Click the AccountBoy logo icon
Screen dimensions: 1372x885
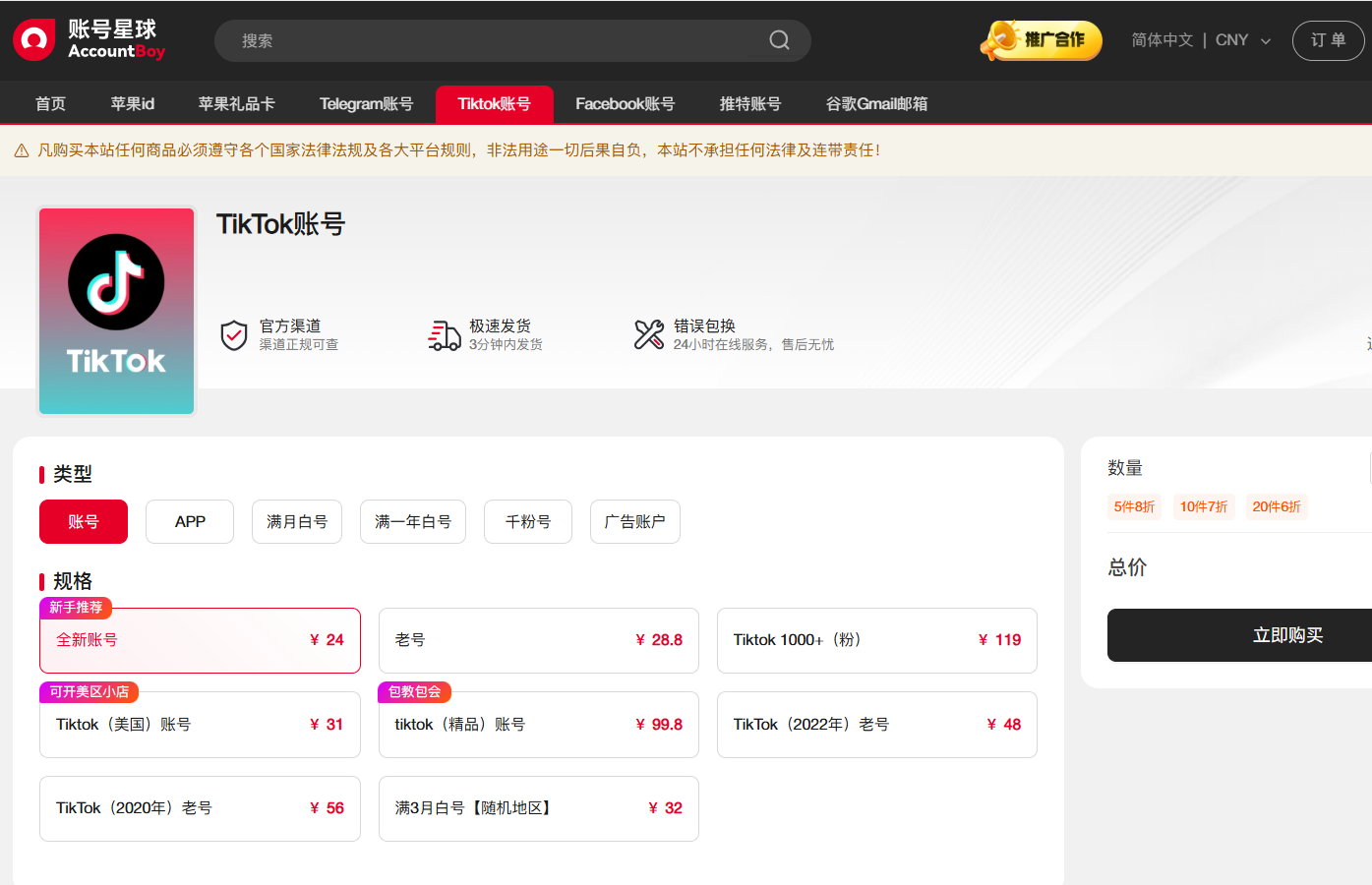pyautogui.click(x=33, y=40)
